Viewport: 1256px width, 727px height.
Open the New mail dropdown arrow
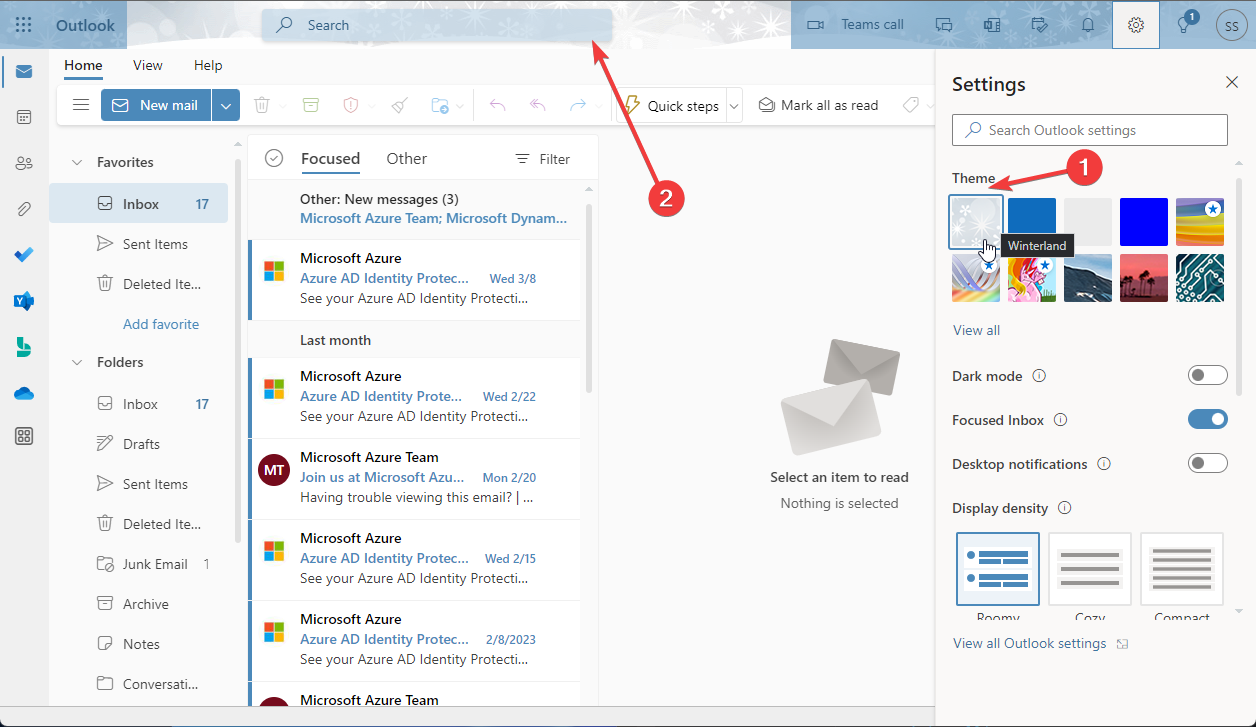pos(226,105)
